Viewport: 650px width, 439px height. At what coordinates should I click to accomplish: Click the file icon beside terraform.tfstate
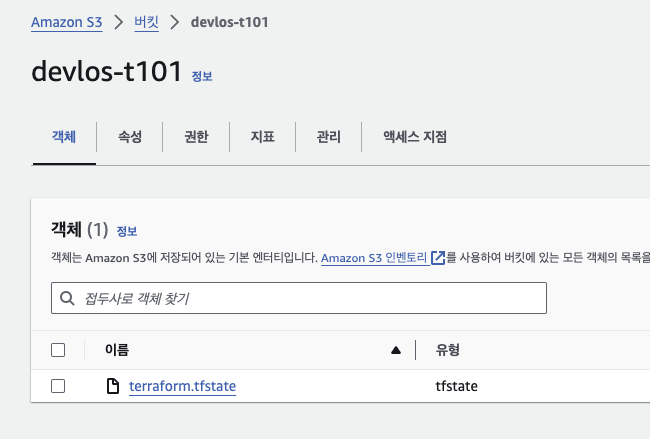point(113,386)
